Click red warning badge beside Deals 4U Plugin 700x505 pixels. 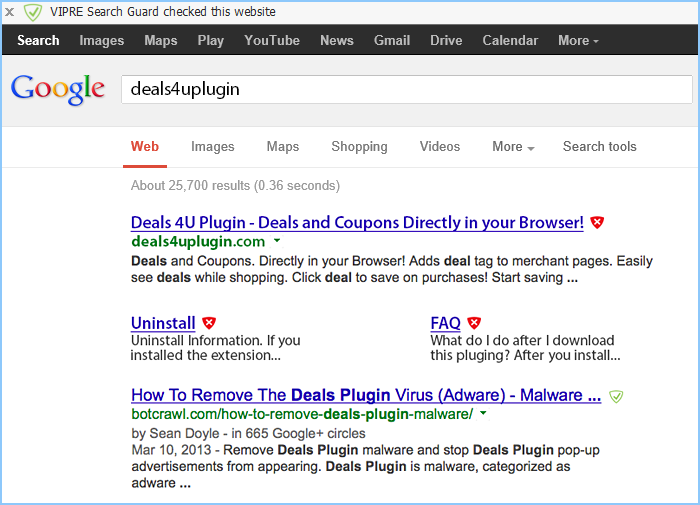coord(597,223)
